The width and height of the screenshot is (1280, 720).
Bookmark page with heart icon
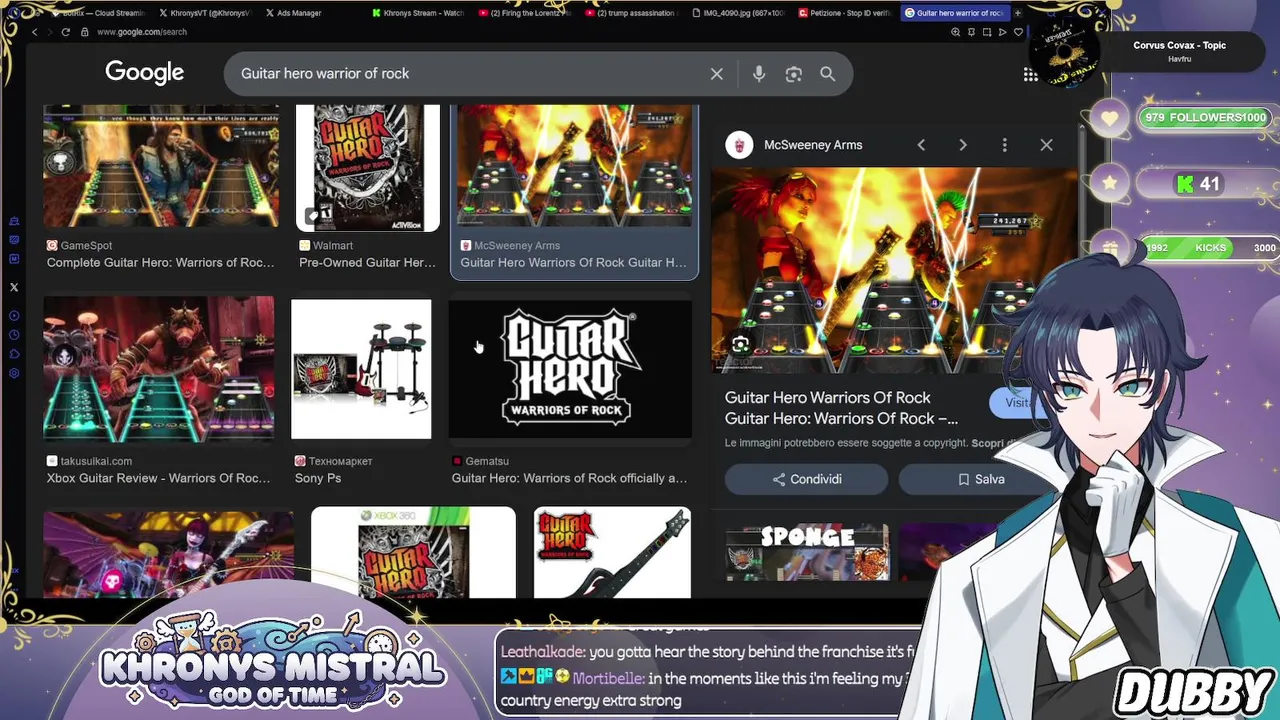[1018, 32]
